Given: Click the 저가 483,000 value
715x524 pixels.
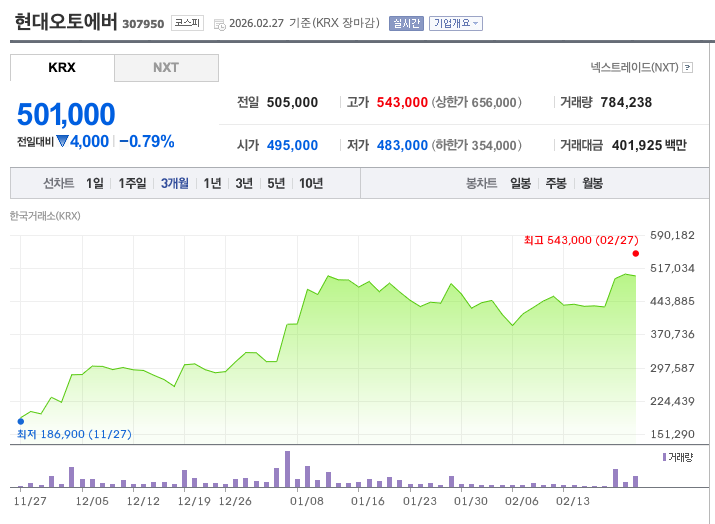Looking at the screenshot, I should (x=402, y=145).
